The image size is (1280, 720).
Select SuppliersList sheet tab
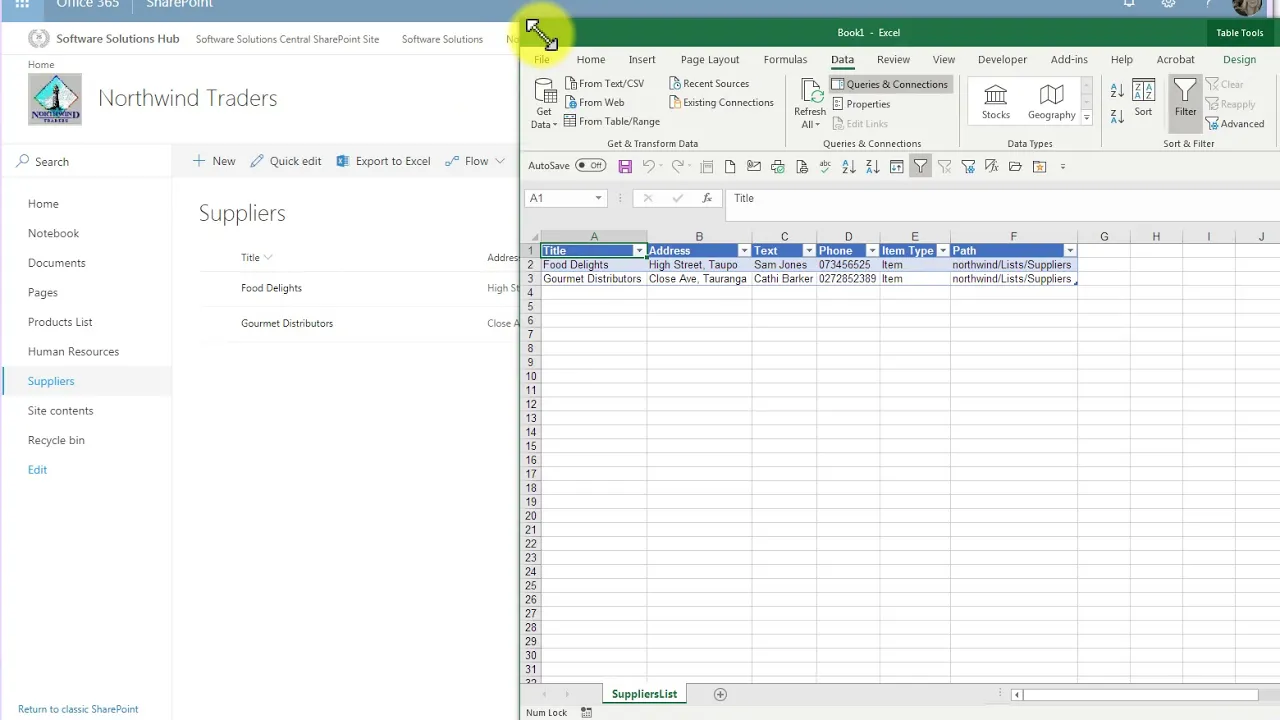point(644,694)
